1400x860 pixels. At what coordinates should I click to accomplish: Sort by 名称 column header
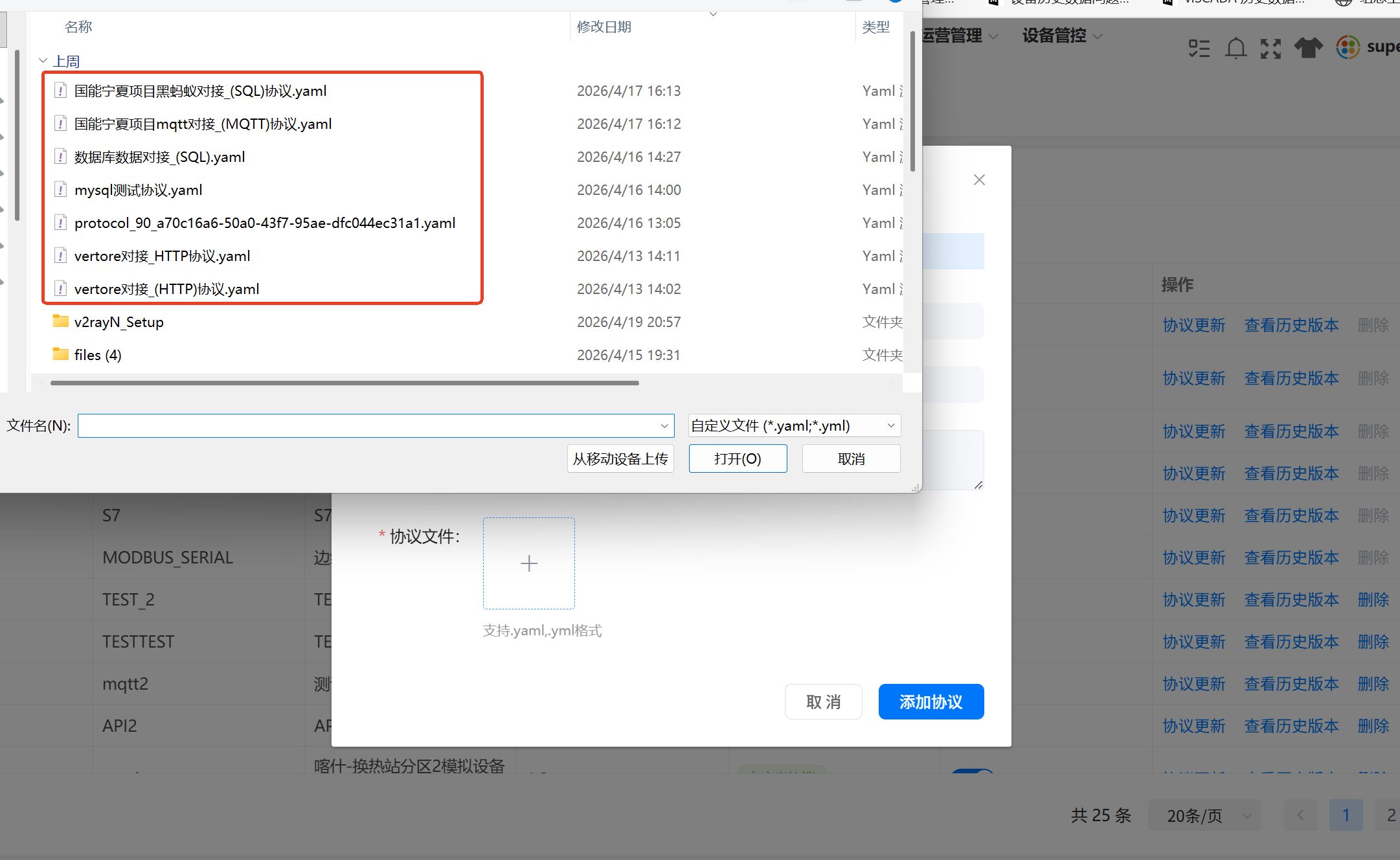[x=78, y=27]
